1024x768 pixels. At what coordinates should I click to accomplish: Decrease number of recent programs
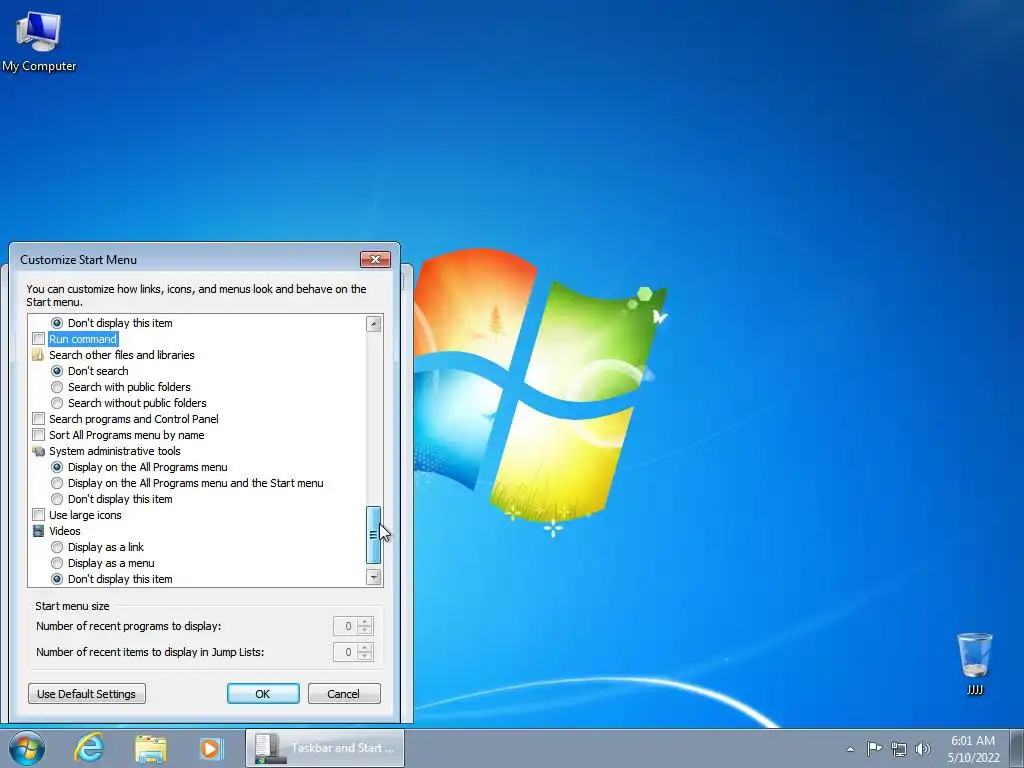click(365, 631)
